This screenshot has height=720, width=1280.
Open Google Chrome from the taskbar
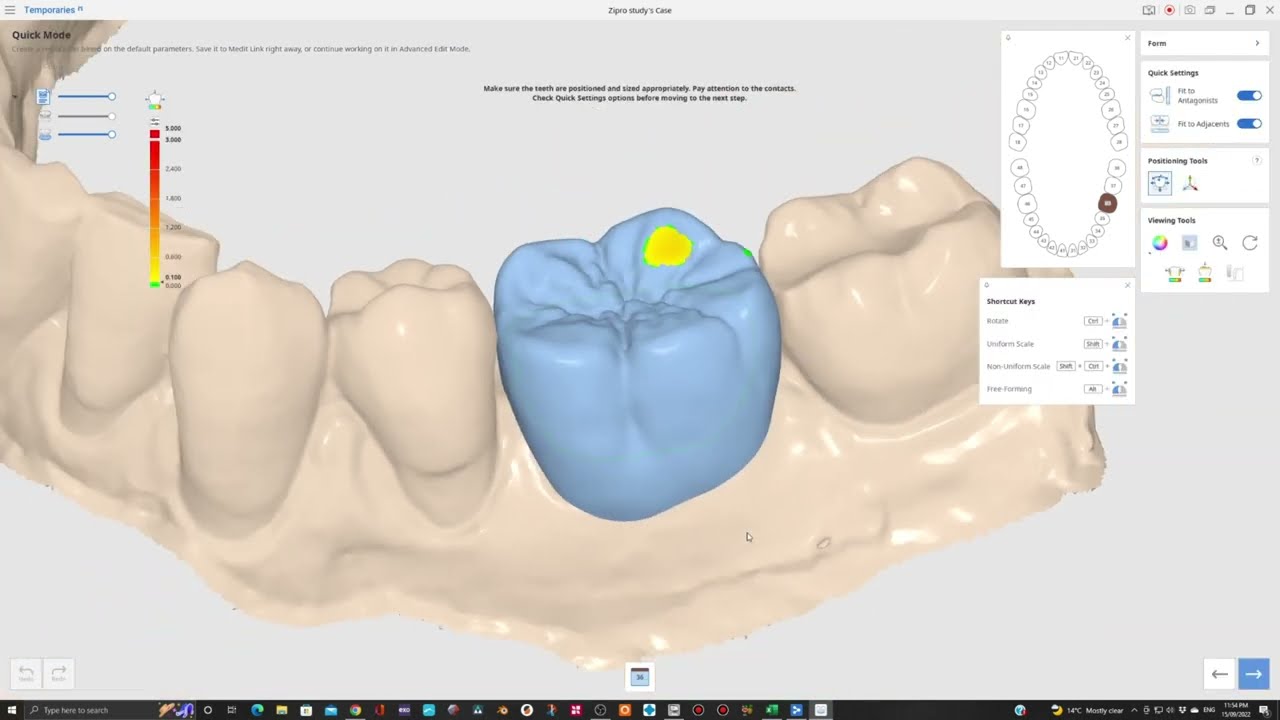(x=355, y=710)
